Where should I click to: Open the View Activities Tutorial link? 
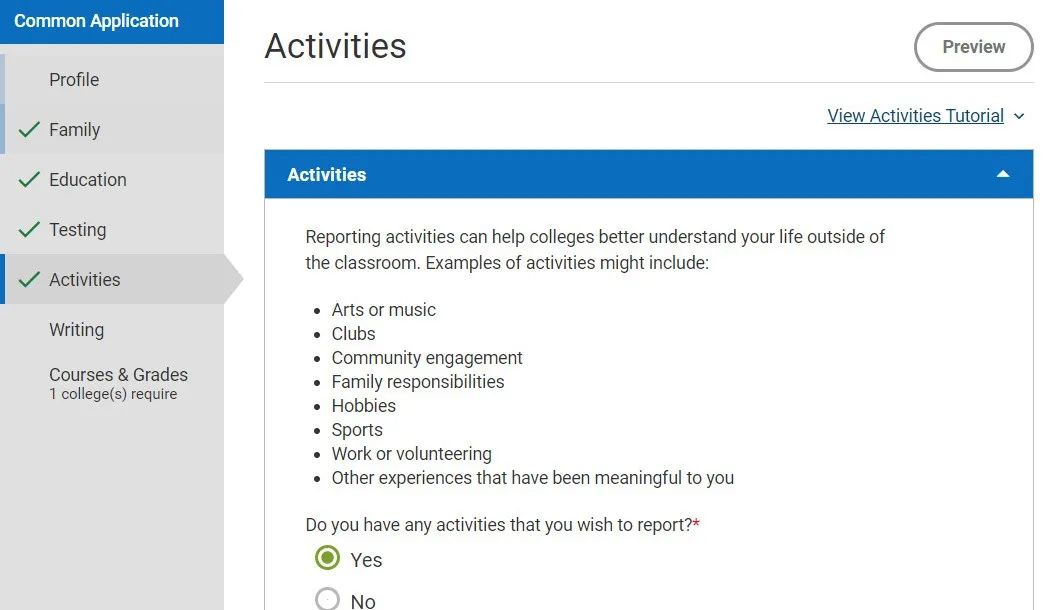click(915, 116)
